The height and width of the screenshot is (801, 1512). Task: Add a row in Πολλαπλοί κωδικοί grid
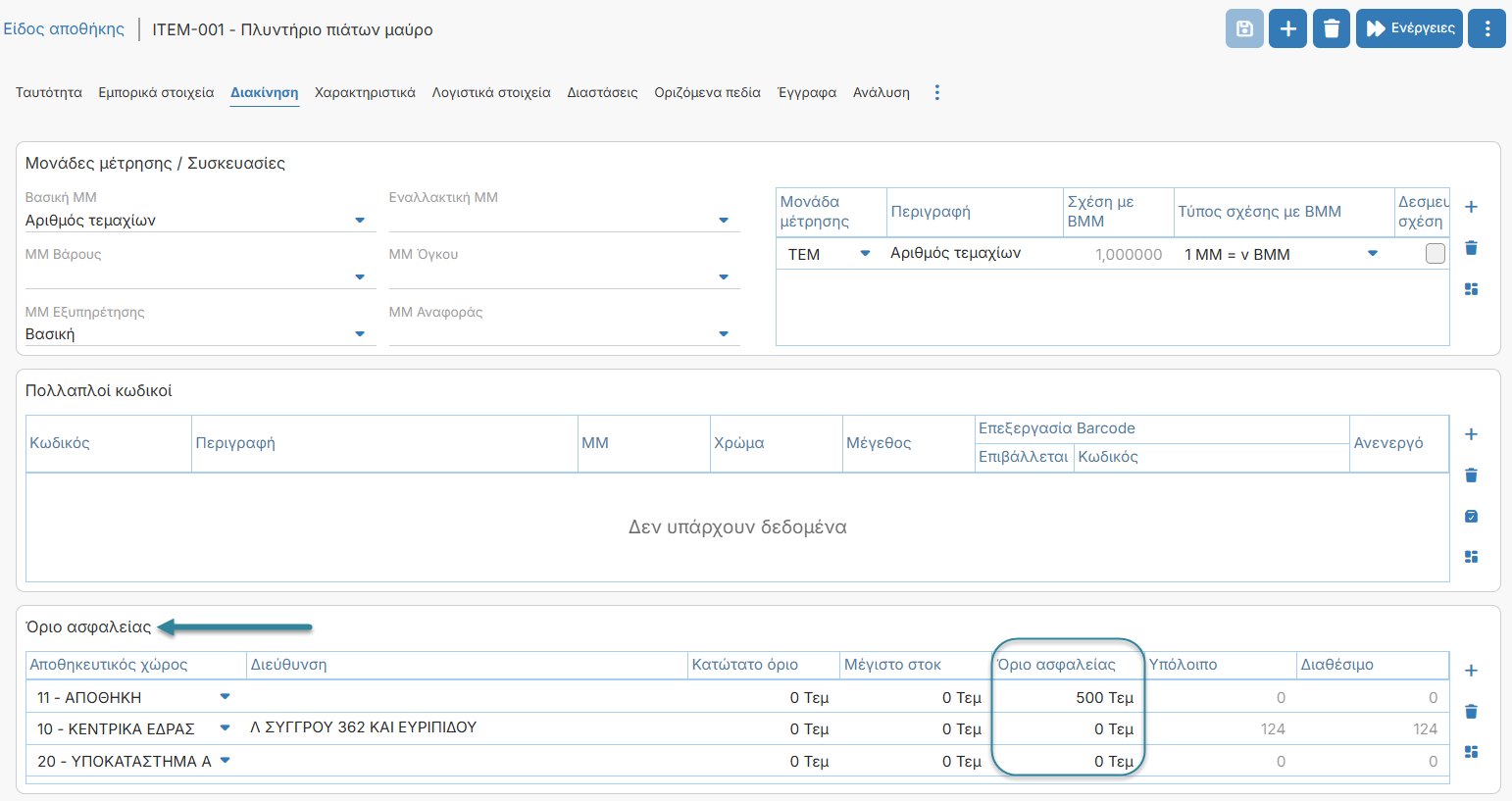pos(1471,434)
